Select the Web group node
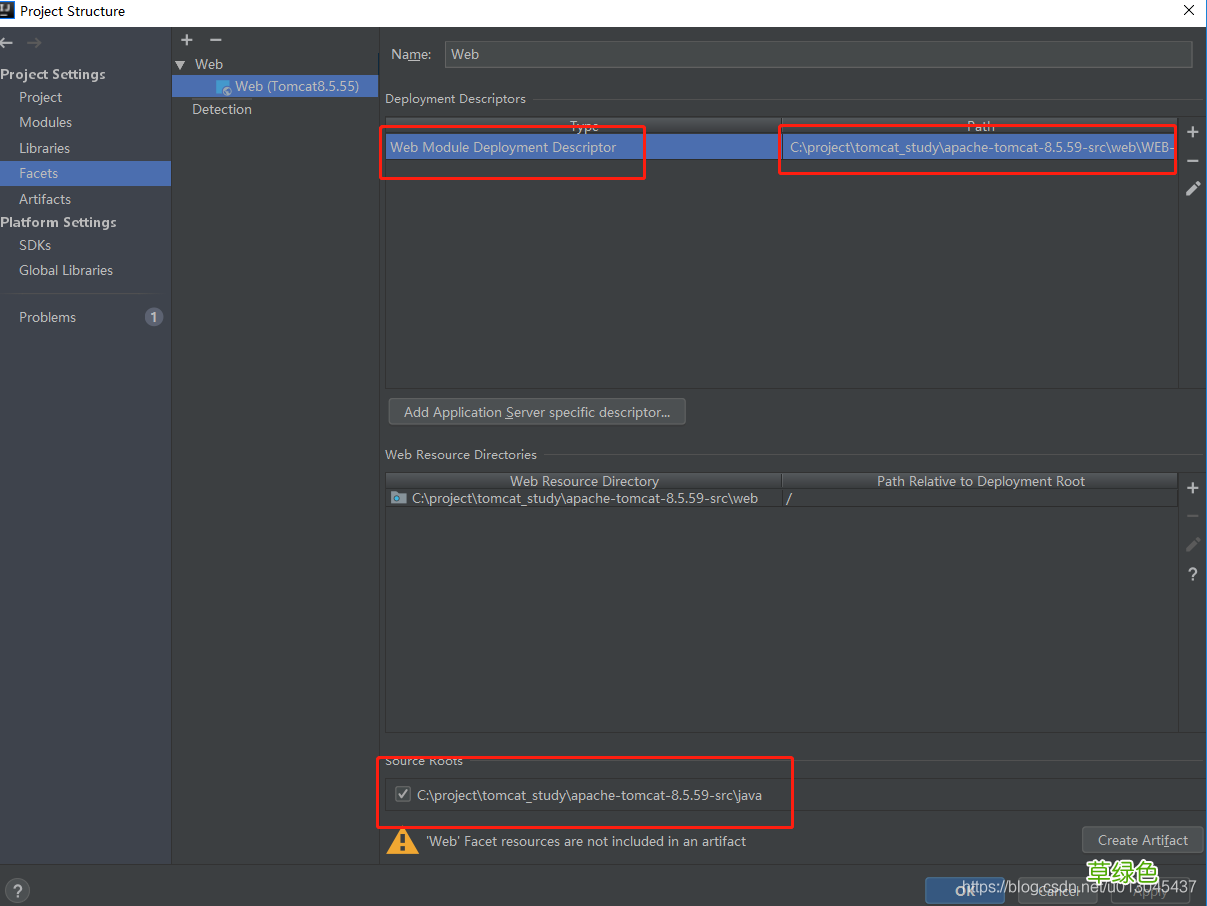The height and width of the screenshot is (906, 1207). (209, 64)
